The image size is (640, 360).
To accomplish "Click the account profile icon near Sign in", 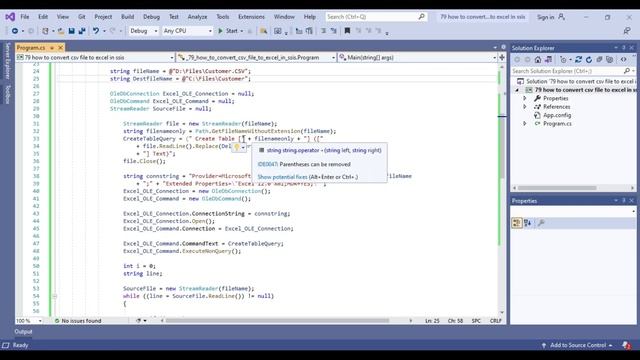I will [562, 17].
